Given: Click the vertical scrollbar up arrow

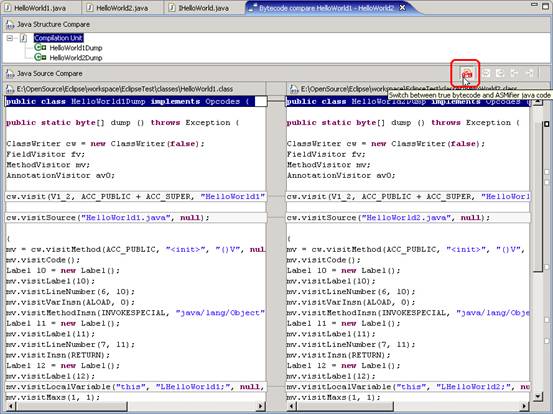Looking at the screenshot, I should point(537,102).
